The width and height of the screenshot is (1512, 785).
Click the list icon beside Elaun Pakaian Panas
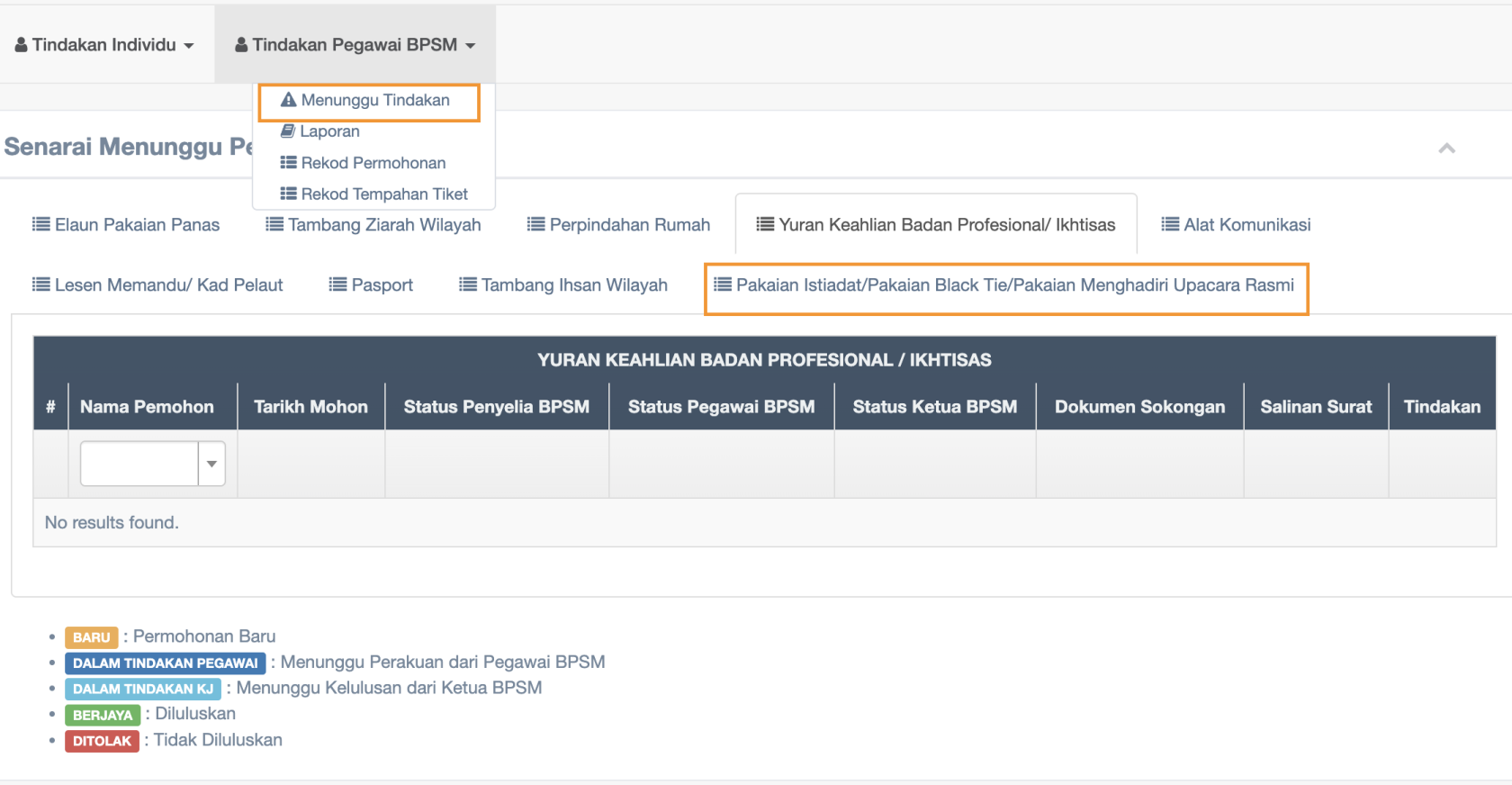click(41, 224)
